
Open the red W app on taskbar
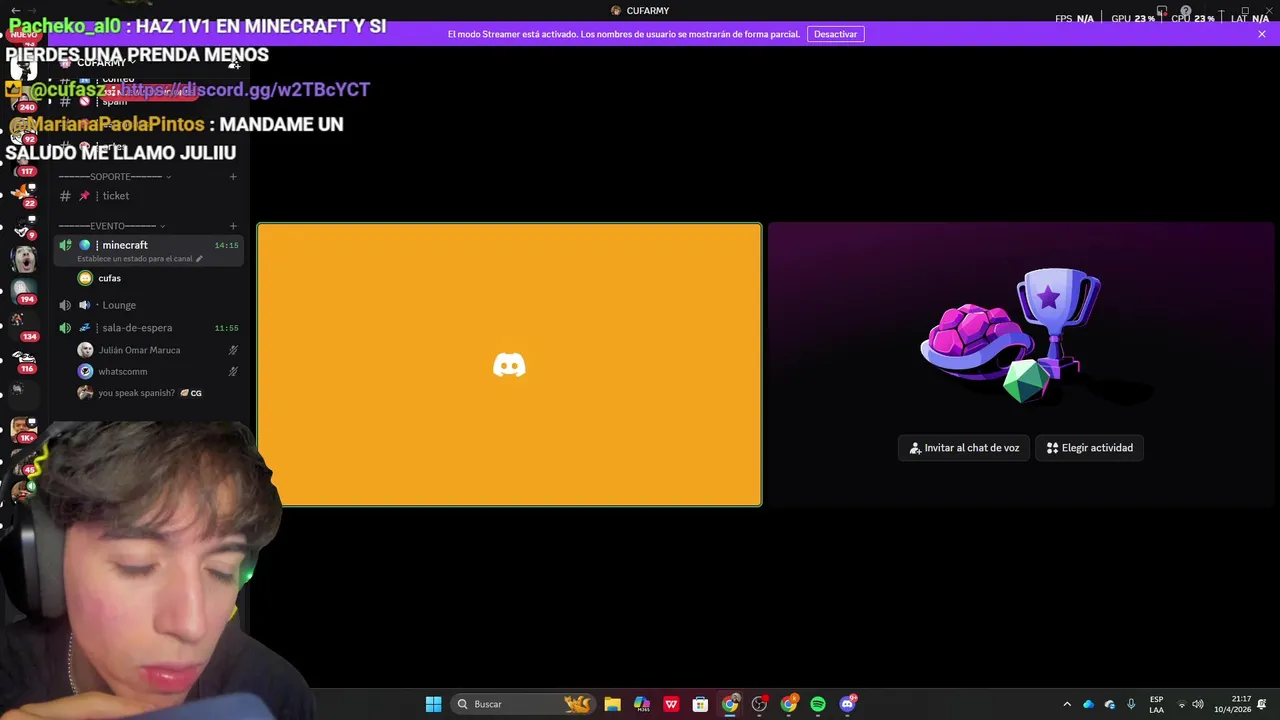[x=671, y=704]
